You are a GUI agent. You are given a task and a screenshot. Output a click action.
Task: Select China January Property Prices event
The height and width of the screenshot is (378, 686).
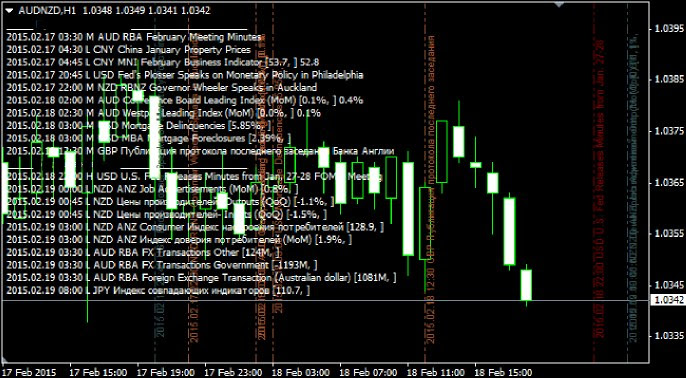(129, 49)
